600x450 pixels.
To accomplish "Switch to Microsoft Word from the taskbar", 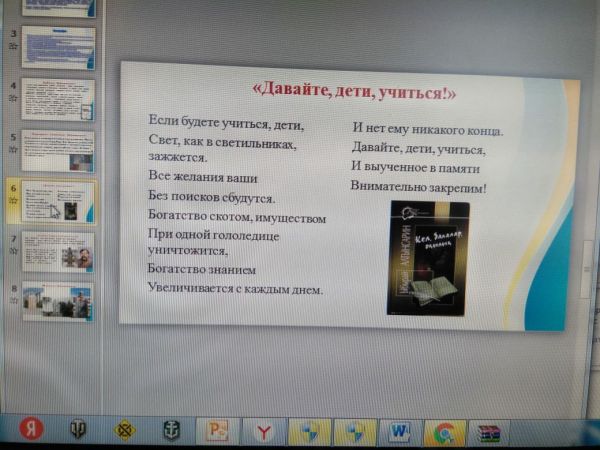I will 400,432.
